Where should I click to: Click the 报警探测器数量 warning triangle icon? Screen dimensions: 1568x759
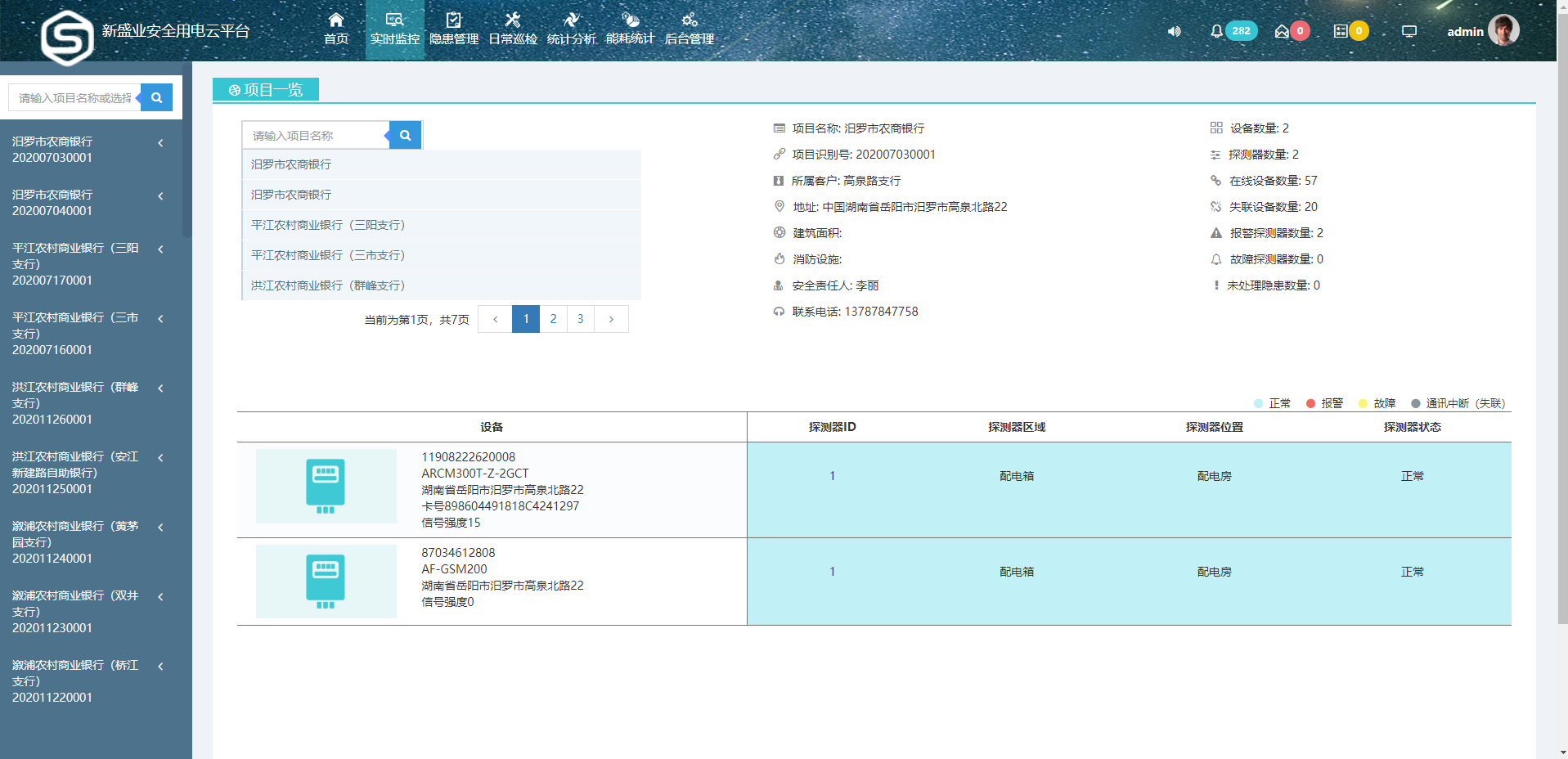pos(1216,233)
